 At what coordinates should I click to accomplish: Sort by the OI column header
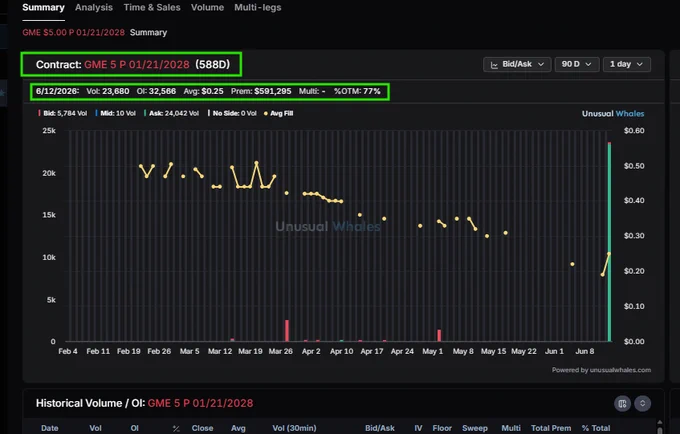134,428
